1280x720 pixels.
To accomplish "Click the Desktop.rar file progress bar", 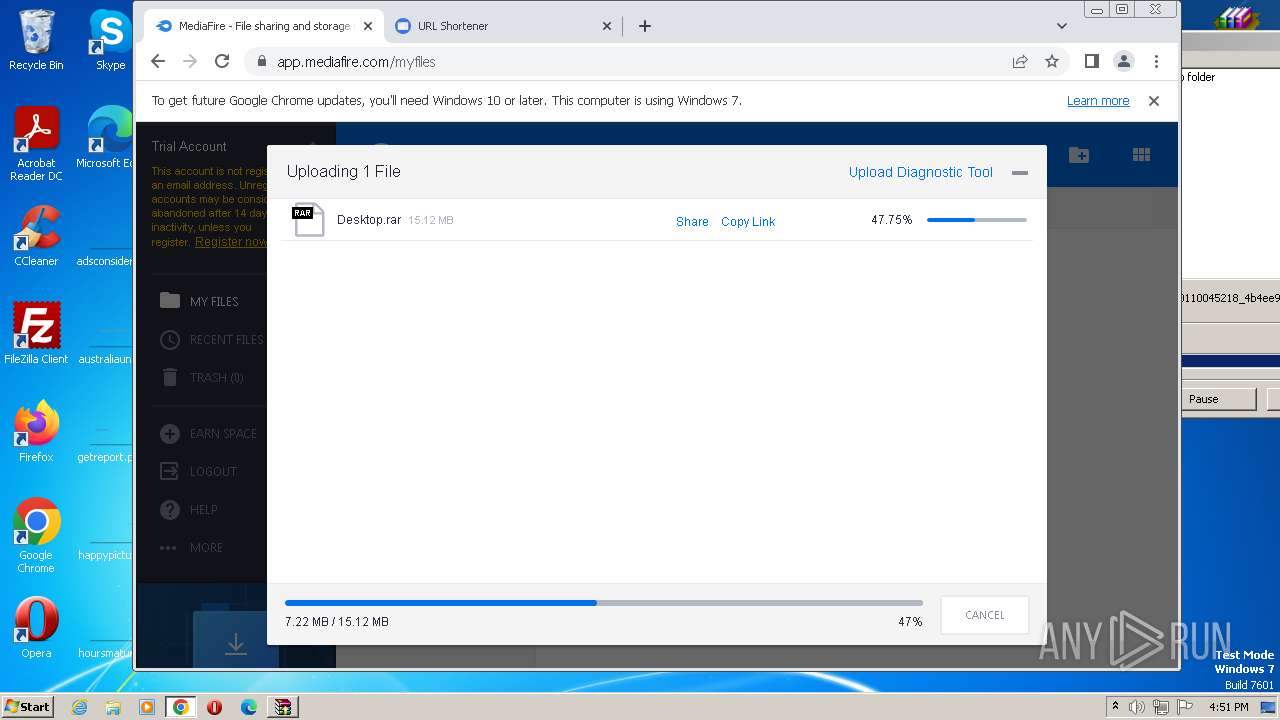I will (x=977, y=220).
